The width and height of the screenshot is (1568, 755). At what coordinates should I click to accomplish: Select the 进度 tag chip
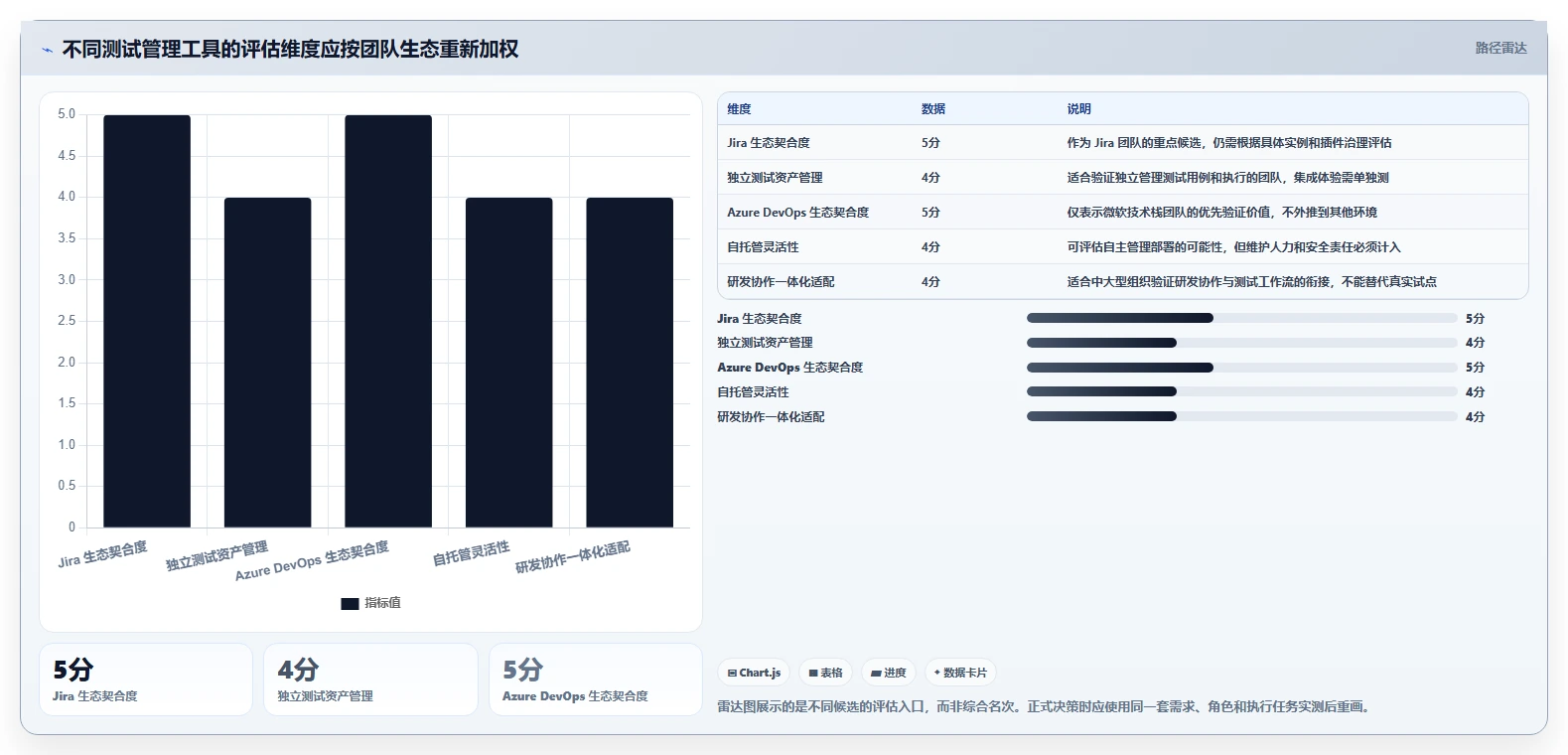889,673
